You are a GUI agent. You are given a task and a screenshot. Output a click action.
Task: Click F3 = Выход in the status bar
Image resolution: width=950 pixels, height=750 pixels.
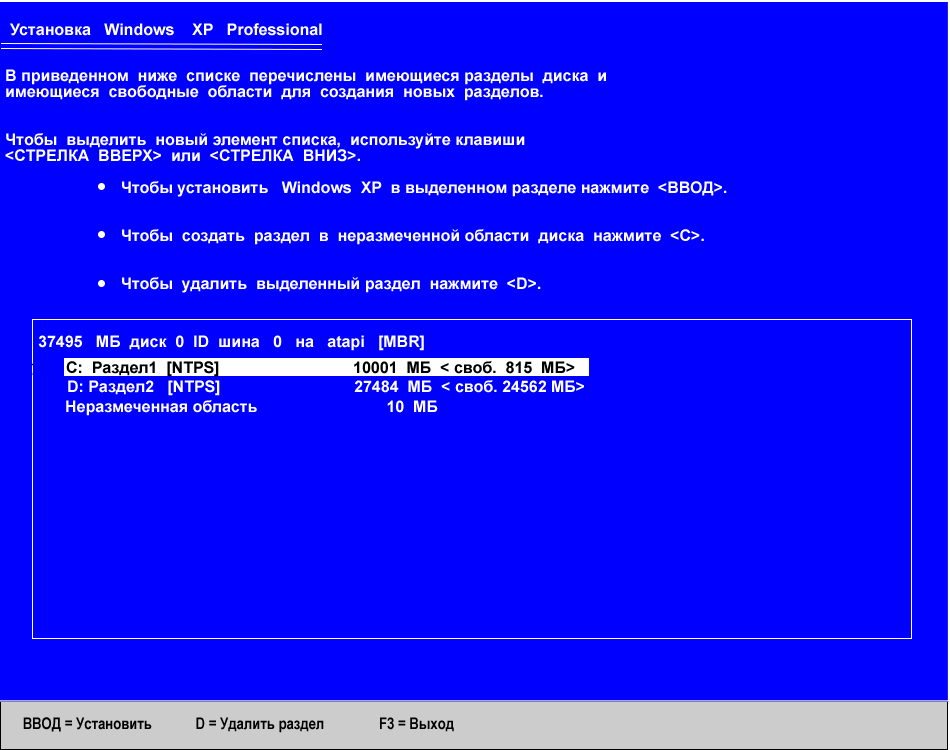pos(416,724)
